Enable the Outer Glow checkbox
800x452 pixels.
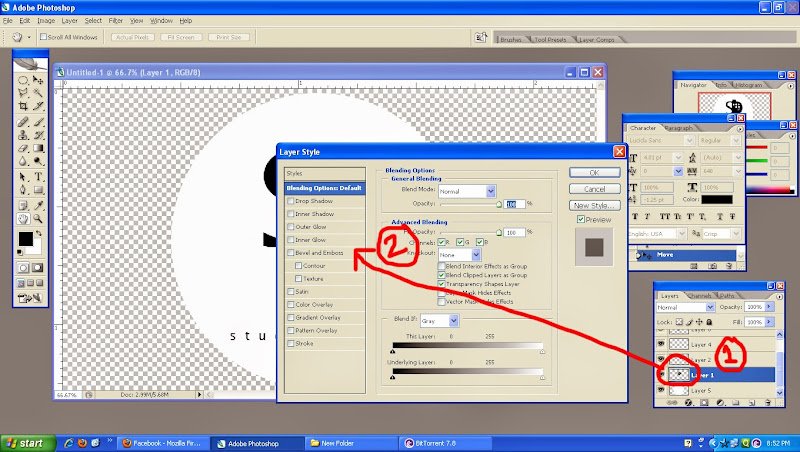(291, 227)
